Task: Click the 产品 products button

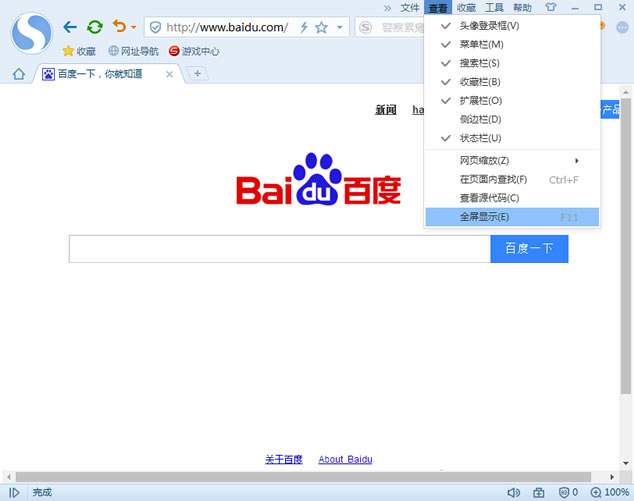Action: 610,109
